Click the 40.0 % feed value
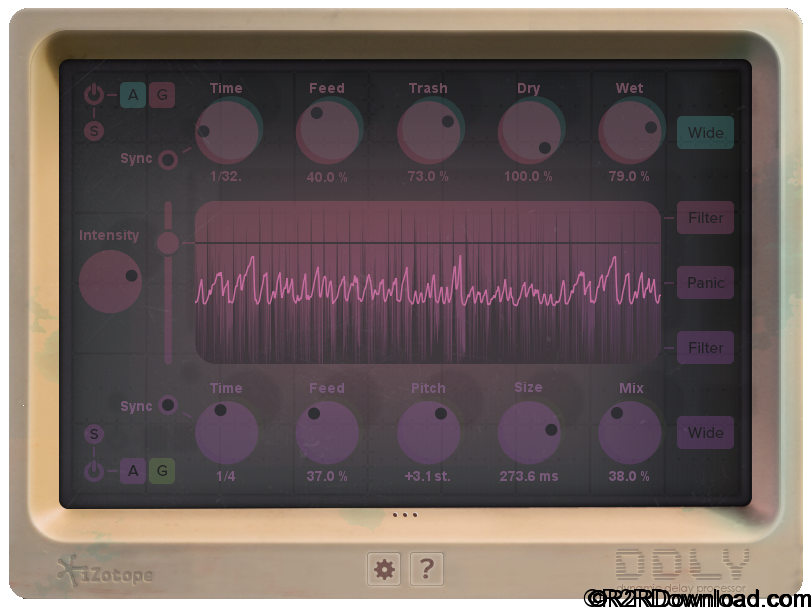This screenshot has height=607, width=811. click(x=327, y=177)
